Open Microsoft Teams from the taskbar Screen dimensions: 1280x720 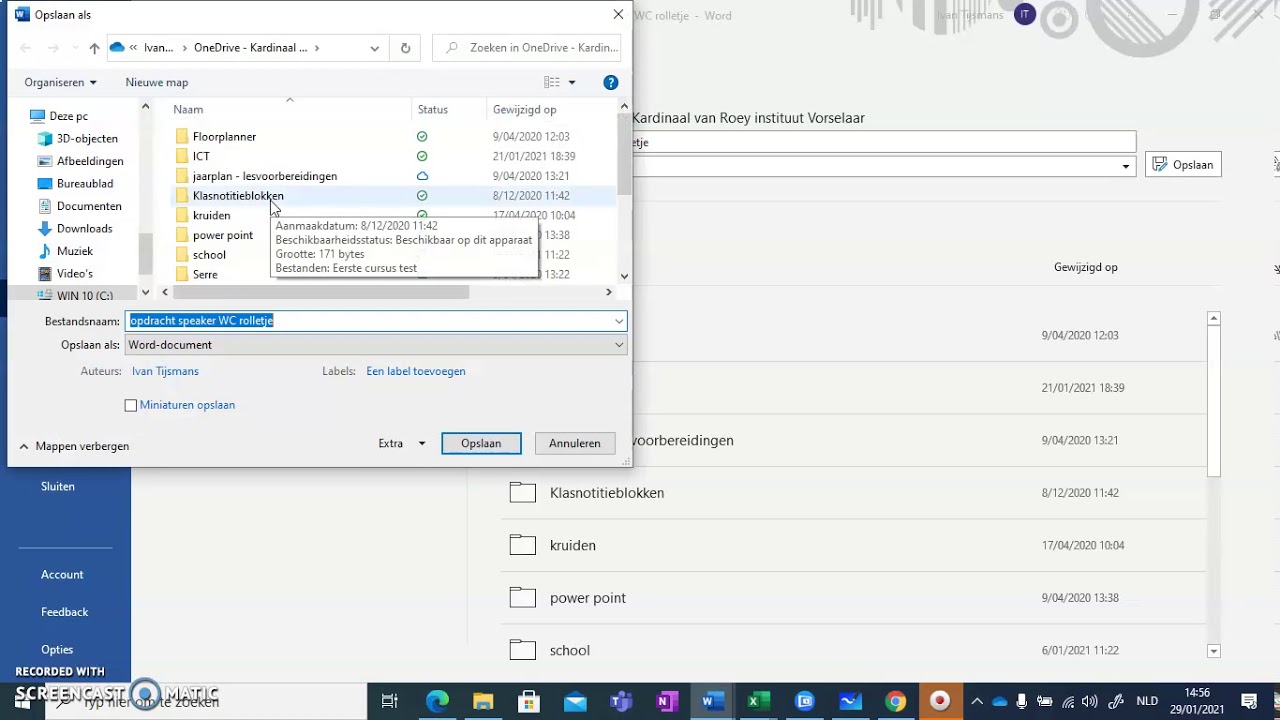(x=621, y=701)
